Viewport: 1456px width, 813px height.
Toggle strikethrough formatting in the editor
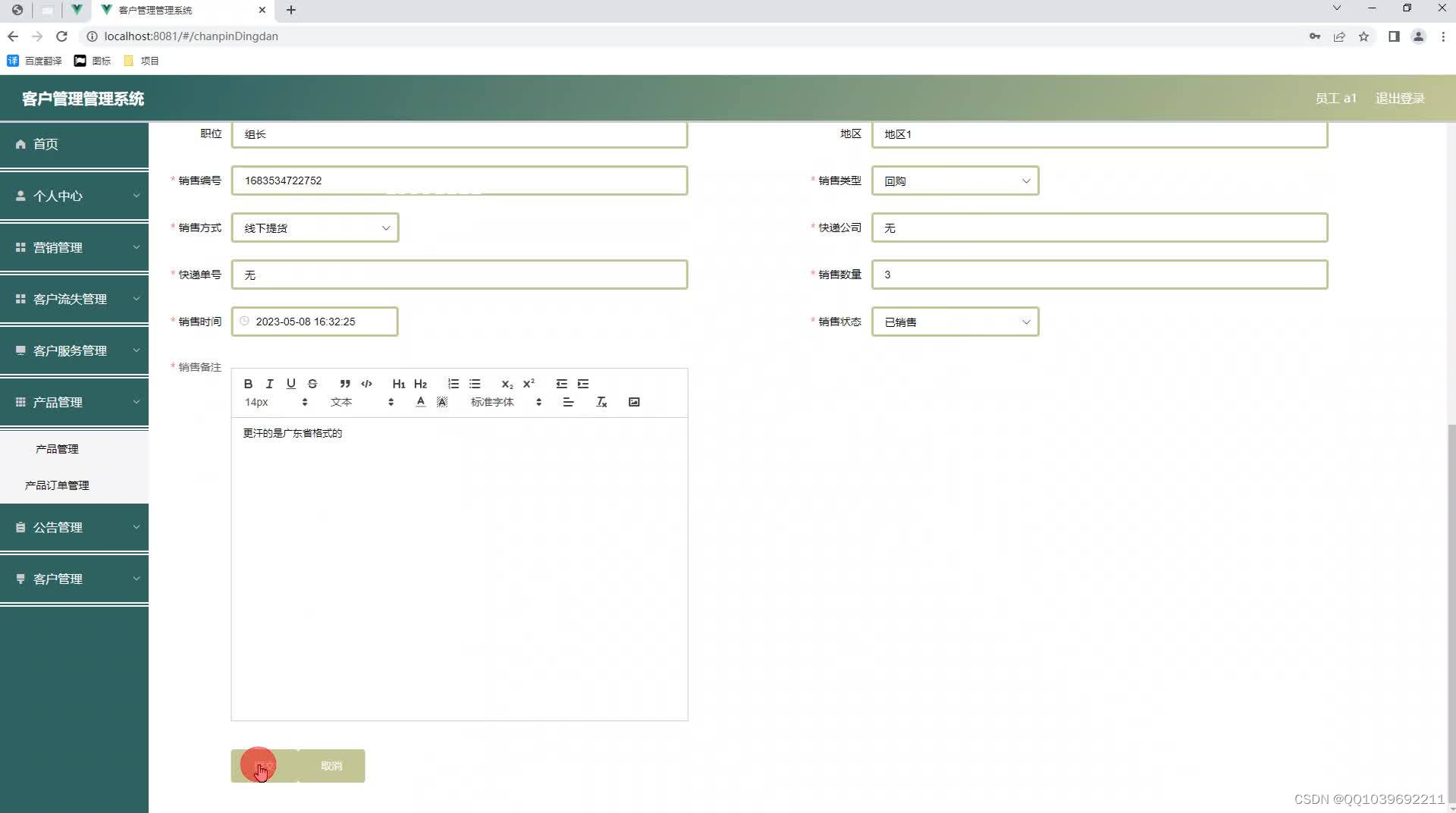(312, 384)
